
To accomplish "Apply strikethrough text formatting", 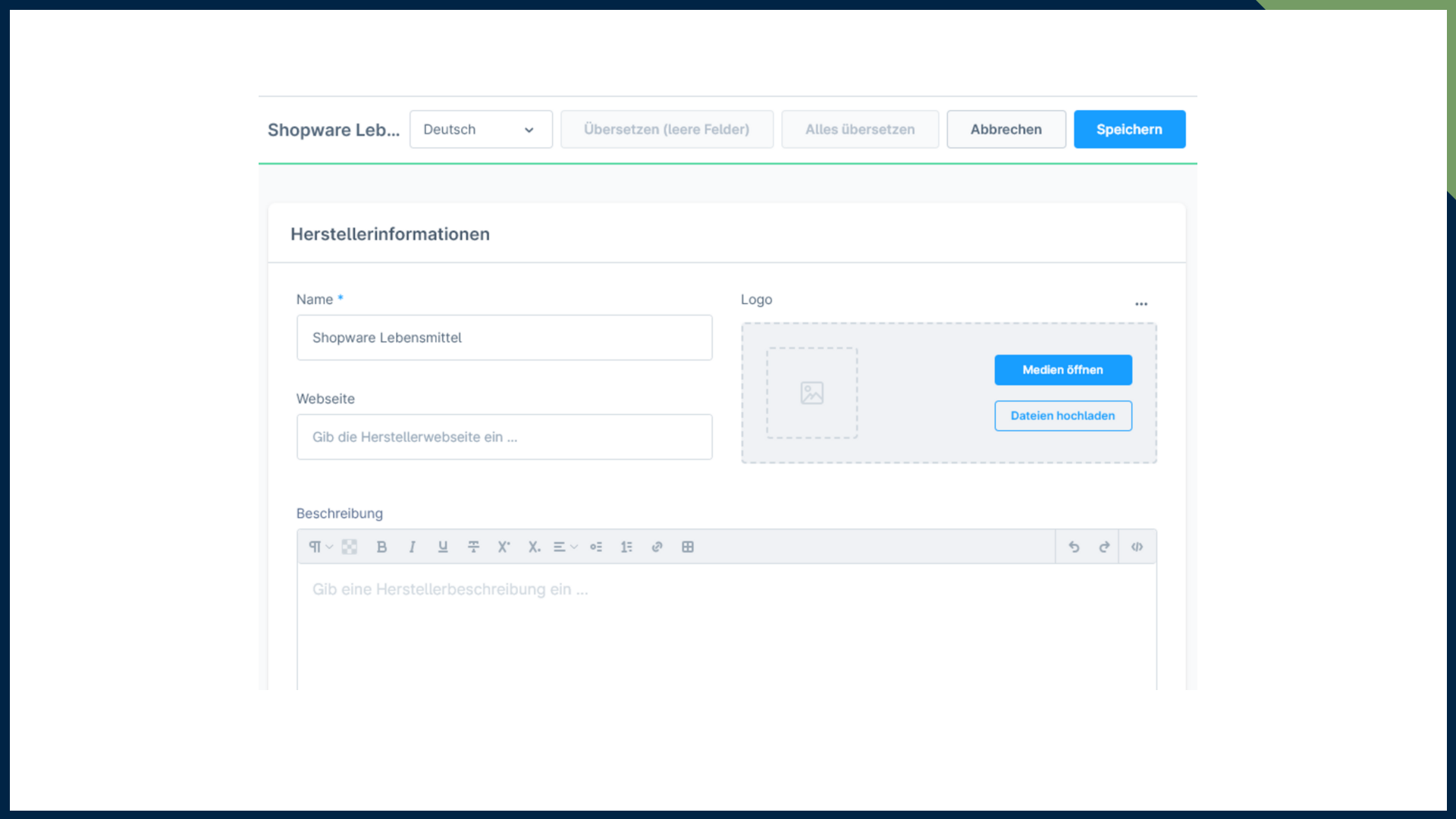I will point(473,547).
